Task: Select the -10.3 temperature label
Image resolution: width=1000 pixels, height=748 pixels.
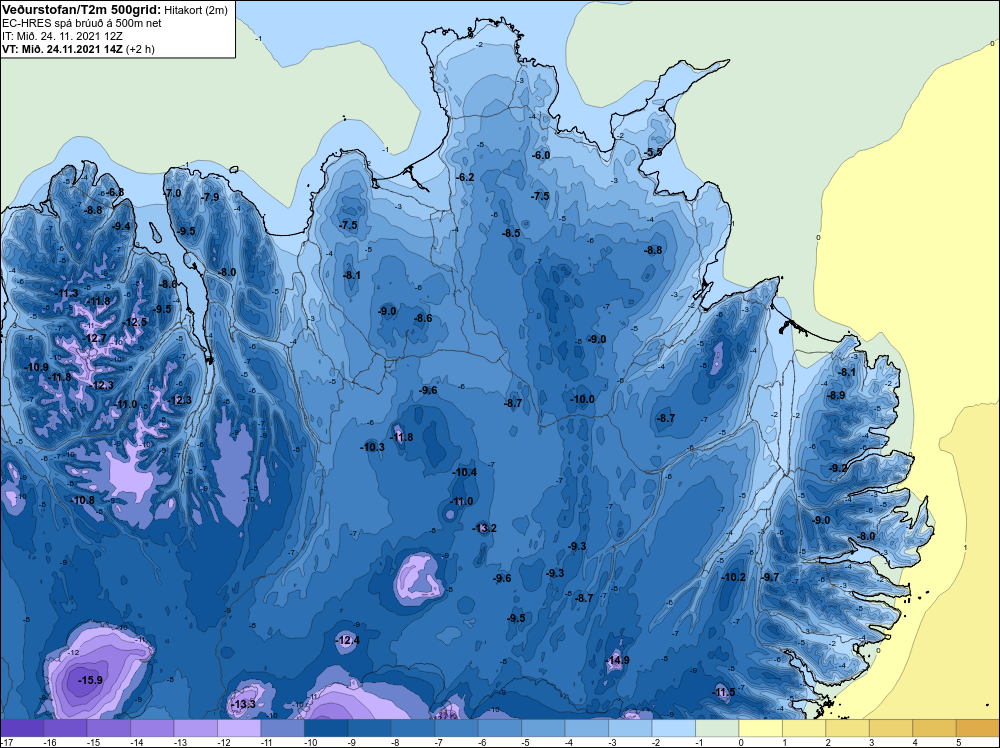Action: tap(372, 447)
